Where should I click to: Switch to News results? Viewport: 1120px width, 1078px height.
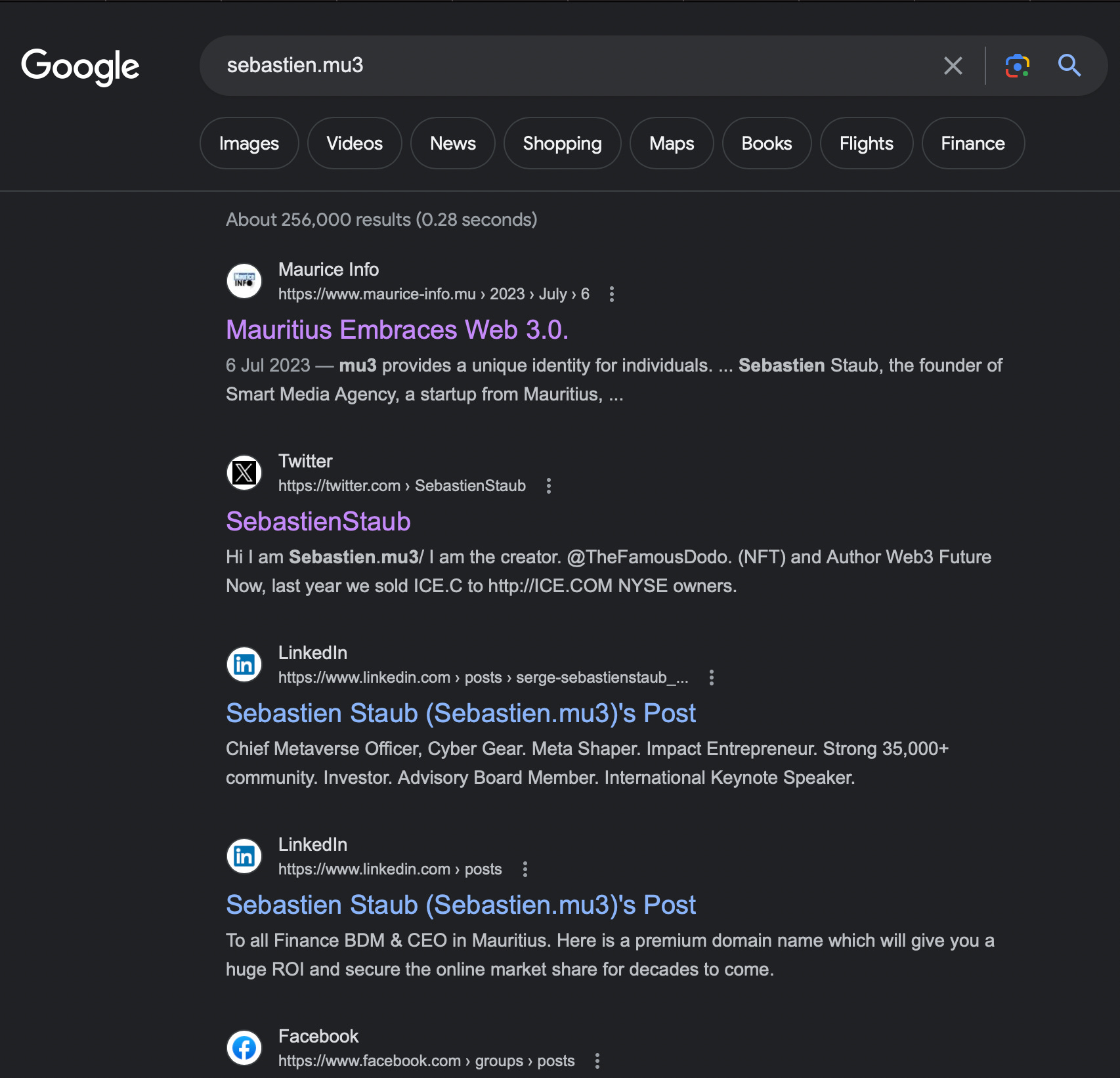[x=453, y=143]
